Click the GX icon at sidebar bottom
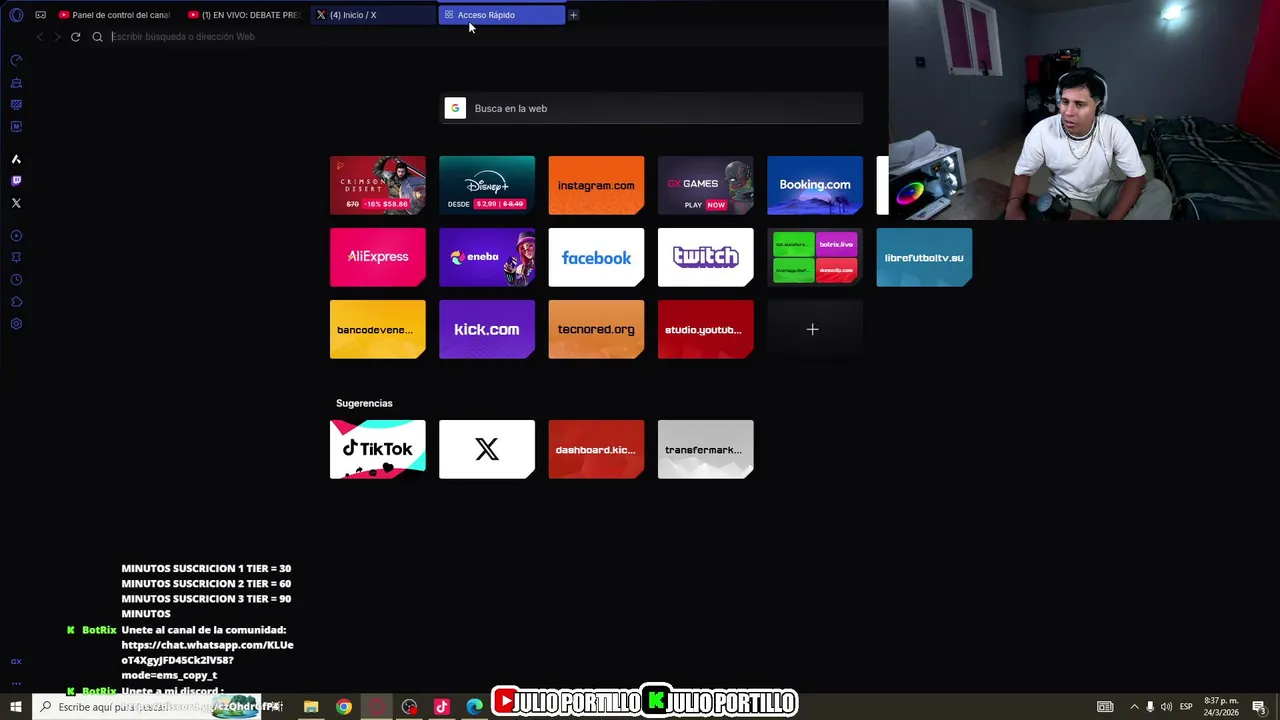Image resolution: width=1280 pixels, height=720 pixels. [x=16, y=662]
